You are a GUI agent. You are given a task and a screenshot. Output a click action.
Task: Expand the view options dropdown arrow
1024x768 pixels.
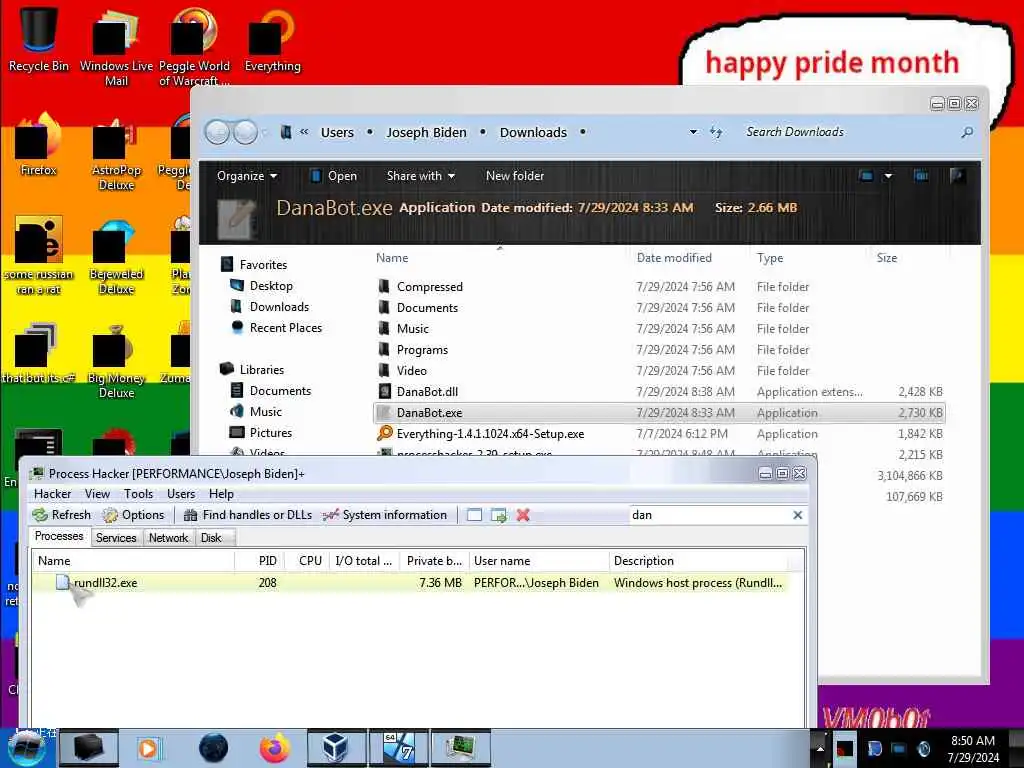pos(888,176)
